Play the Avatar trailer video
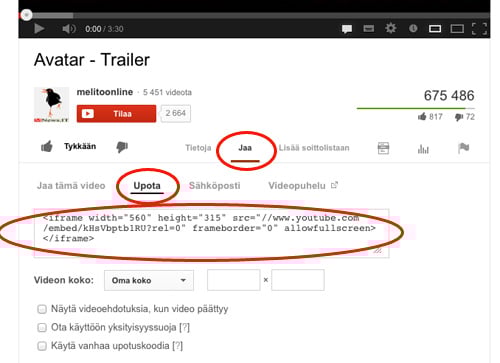500x363 pixels. click(x=39, y=29)
